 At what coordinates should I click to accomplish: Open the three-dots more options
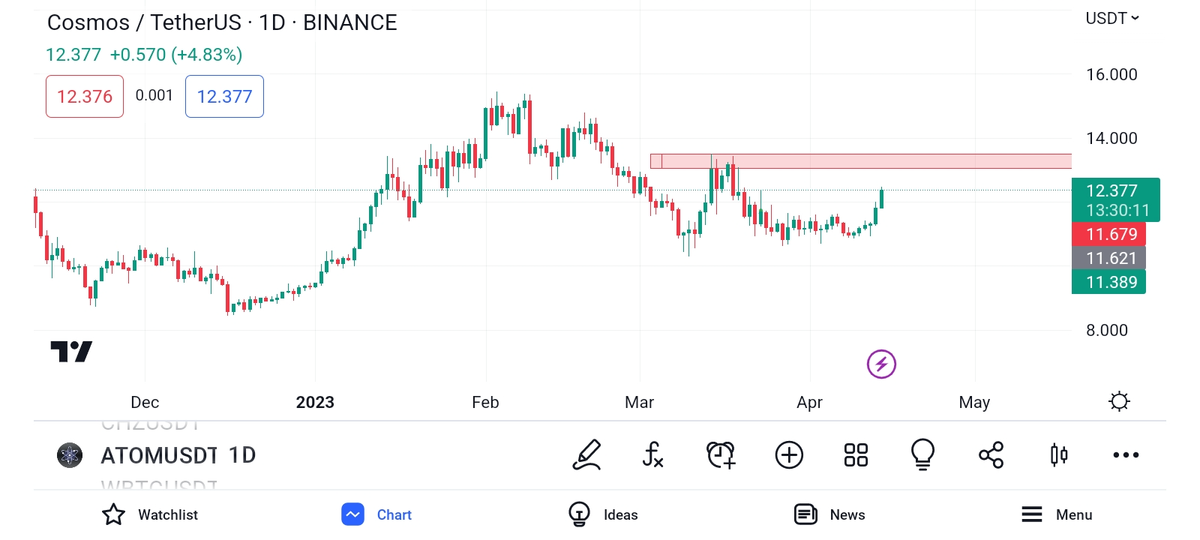click(x=1126, y=455)
